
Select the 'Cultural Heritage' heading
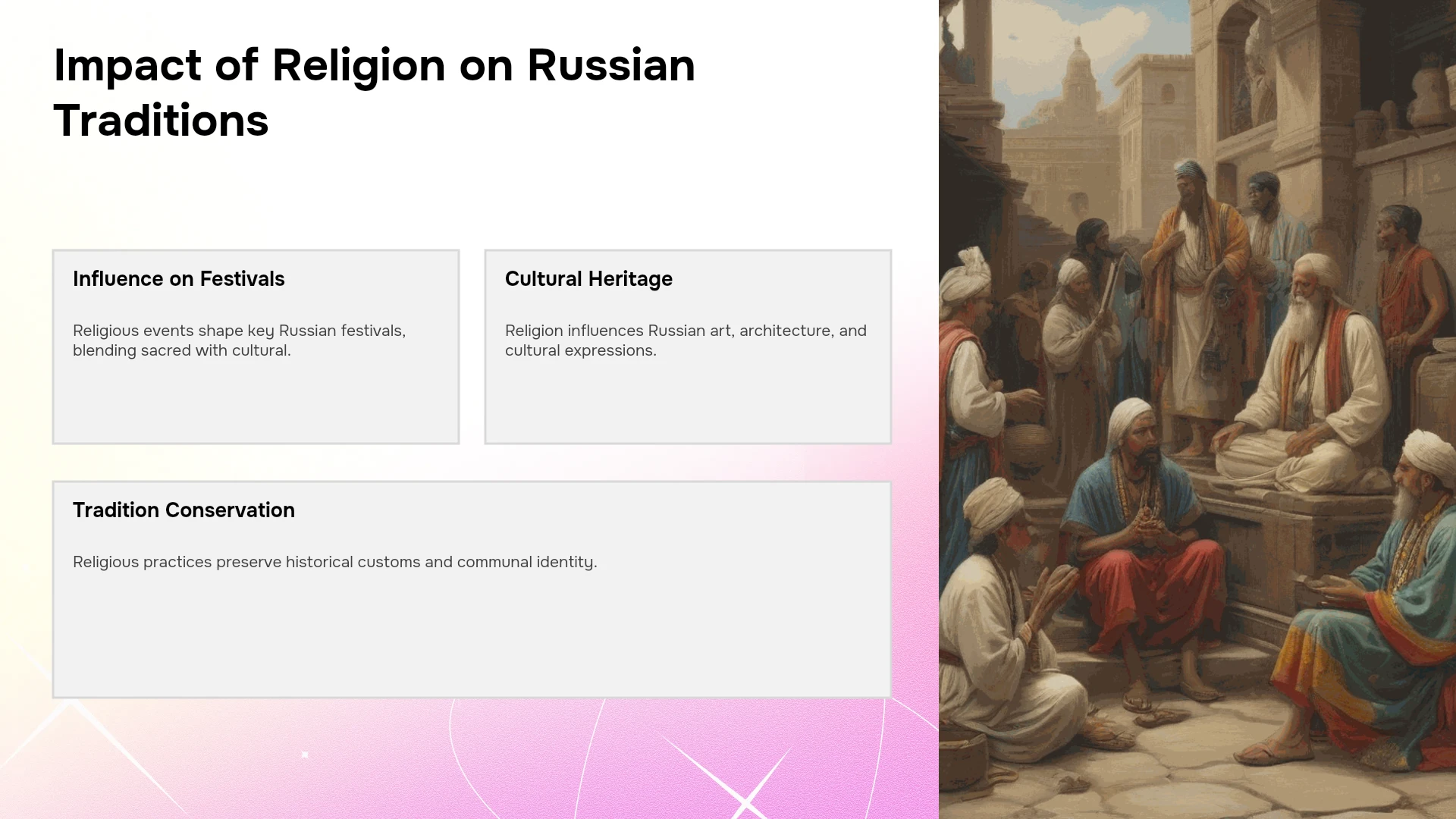point(588,279)
